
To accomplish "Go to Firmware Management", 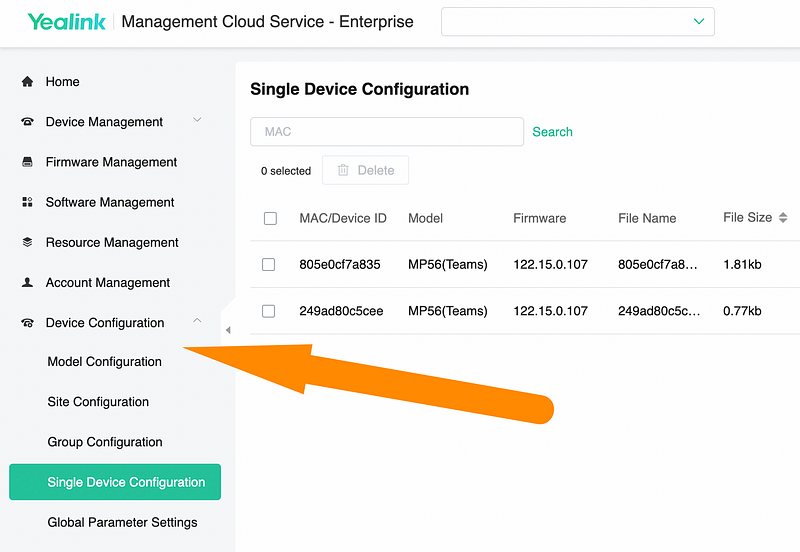I will [111, 162].
